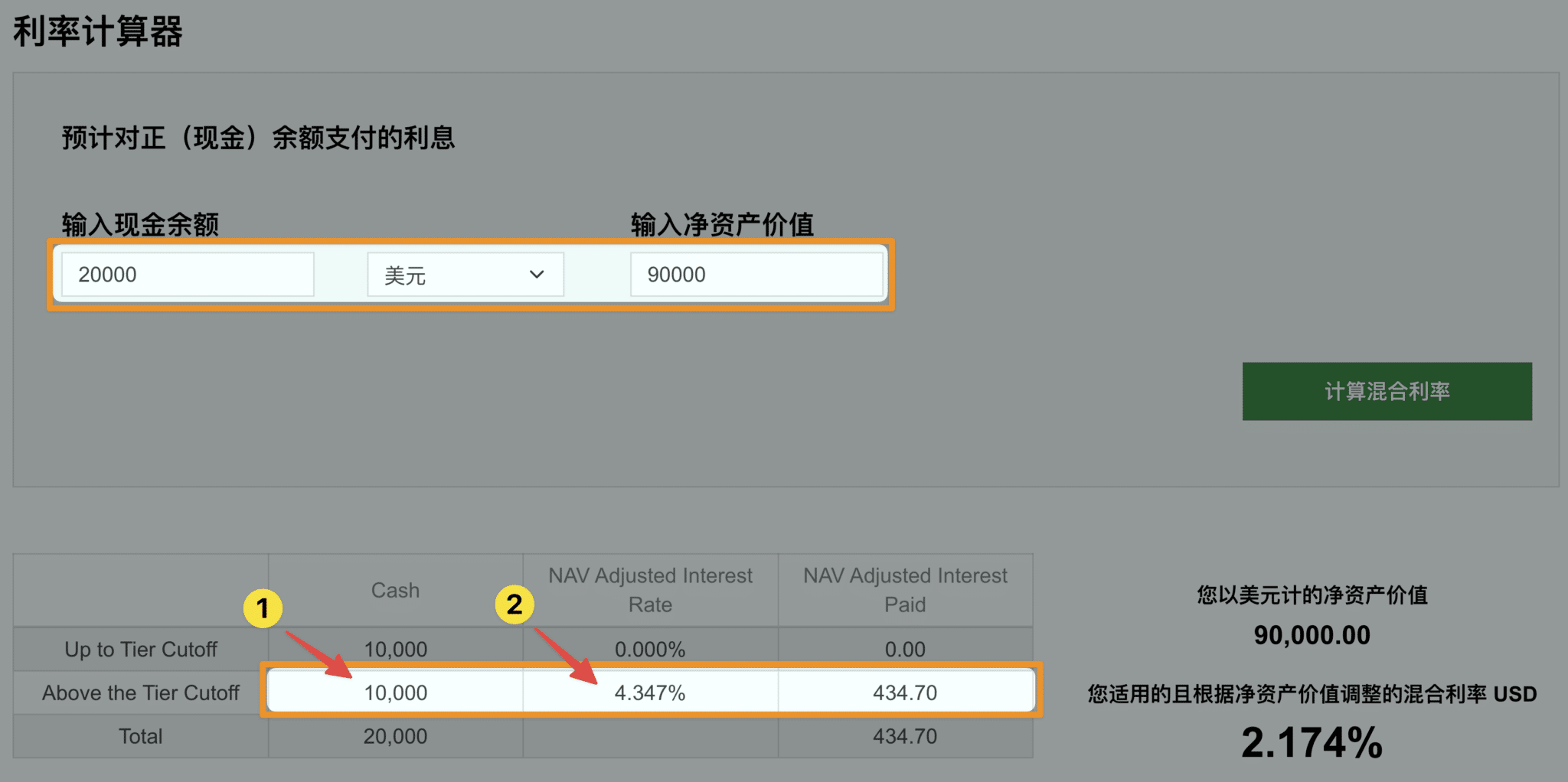Select the net asset value field showing 90000
The height and width of the screenshot is (782, 1568).
pyautogui.click(x=756, y=274)
